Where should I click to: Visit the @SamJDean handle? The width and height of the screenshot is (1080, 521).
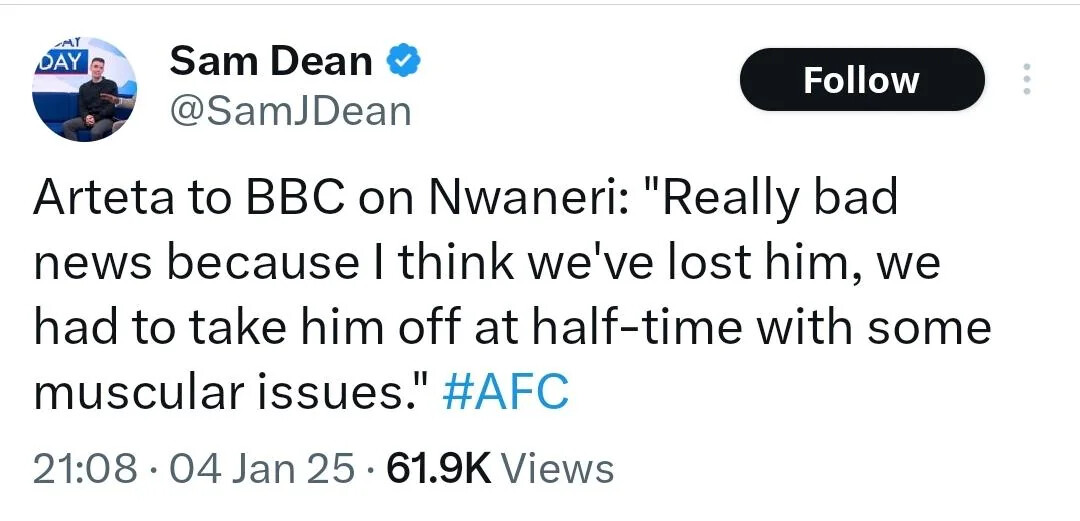(x=290, y=111)
